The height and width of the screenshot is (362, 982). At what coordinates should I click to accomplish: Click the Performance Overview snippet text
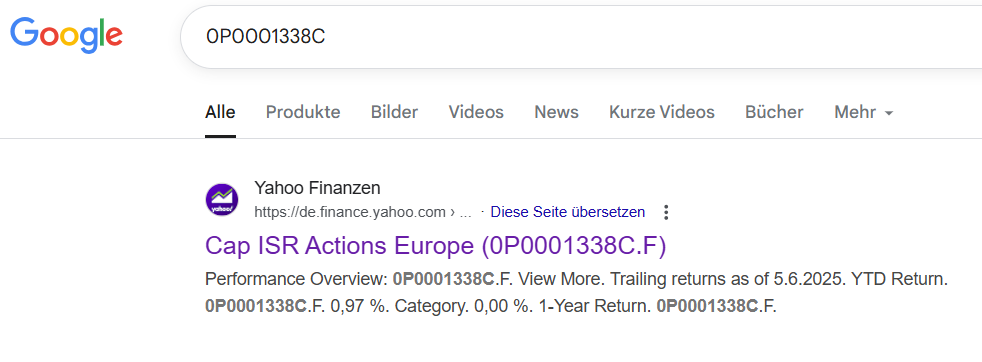pyautogui.click(x=296, y=279)
